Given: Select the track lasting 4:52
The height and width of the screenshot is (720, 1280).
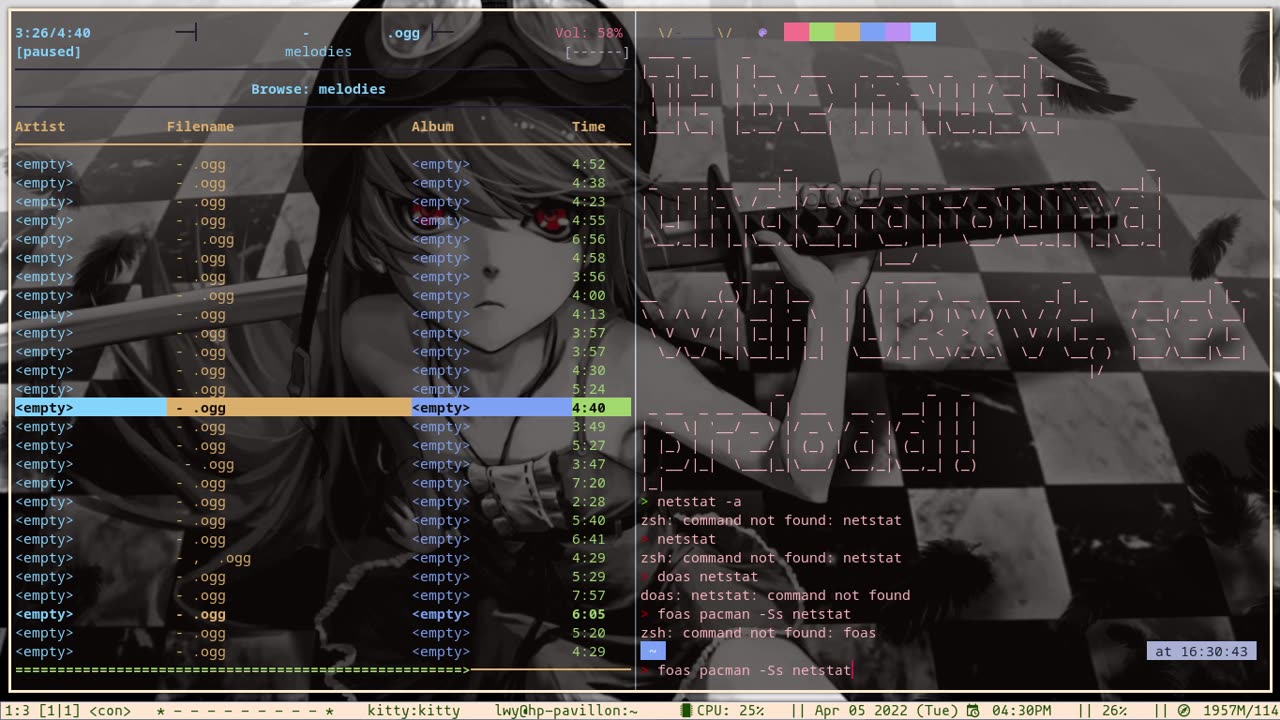Looking at the screenshot, I should 323,164.
